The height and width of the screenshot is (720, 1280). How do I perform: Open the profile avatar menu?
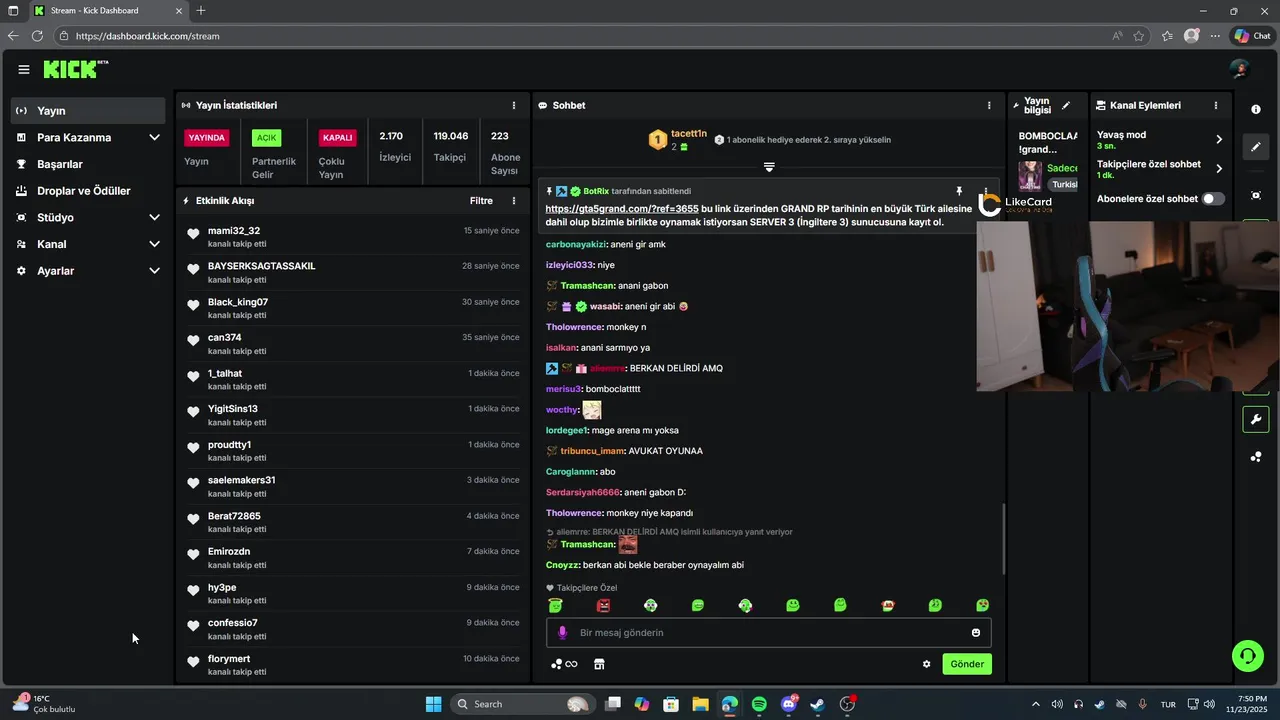[x=1240, y=69]
